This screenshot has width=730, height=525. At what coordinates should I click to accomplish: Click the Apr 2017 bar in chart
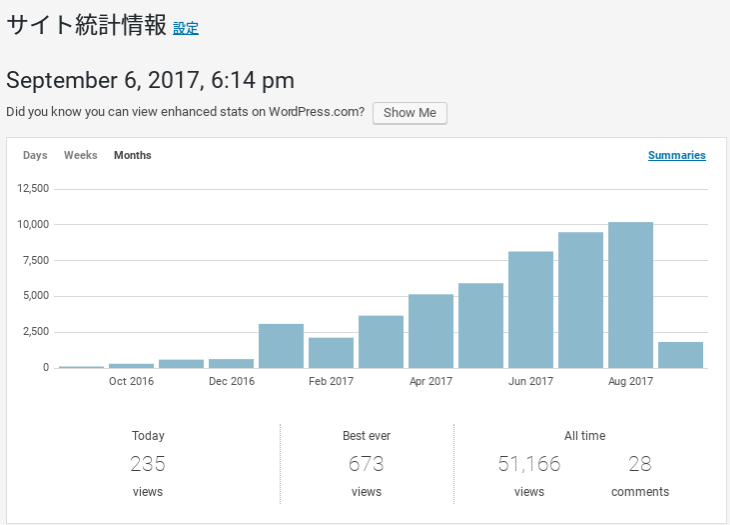(431, 331)
